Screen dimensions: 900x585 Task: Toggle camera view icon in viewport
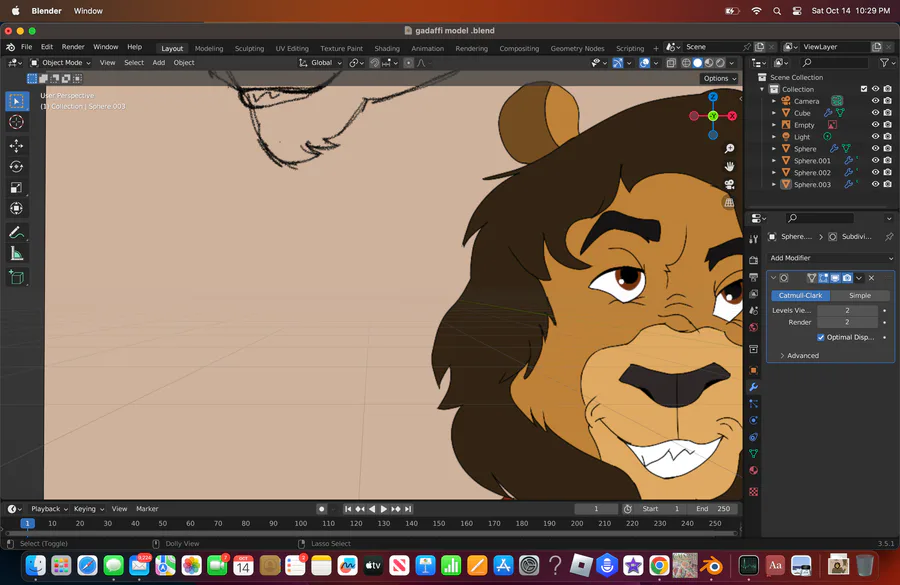(730, 184)
